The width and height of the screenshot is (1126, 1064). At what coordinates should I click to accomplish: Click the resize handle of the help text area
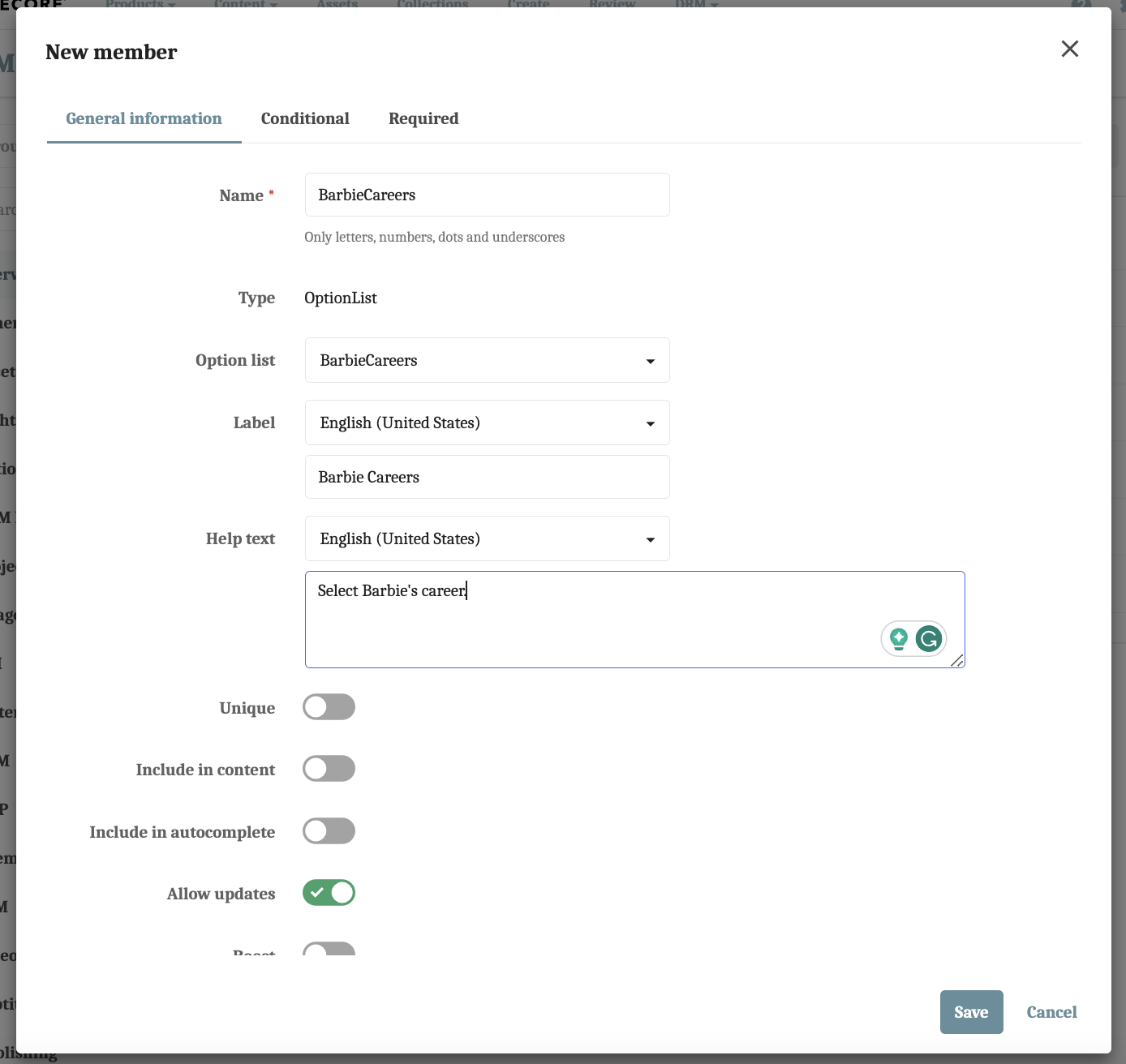tap(958, 661)
